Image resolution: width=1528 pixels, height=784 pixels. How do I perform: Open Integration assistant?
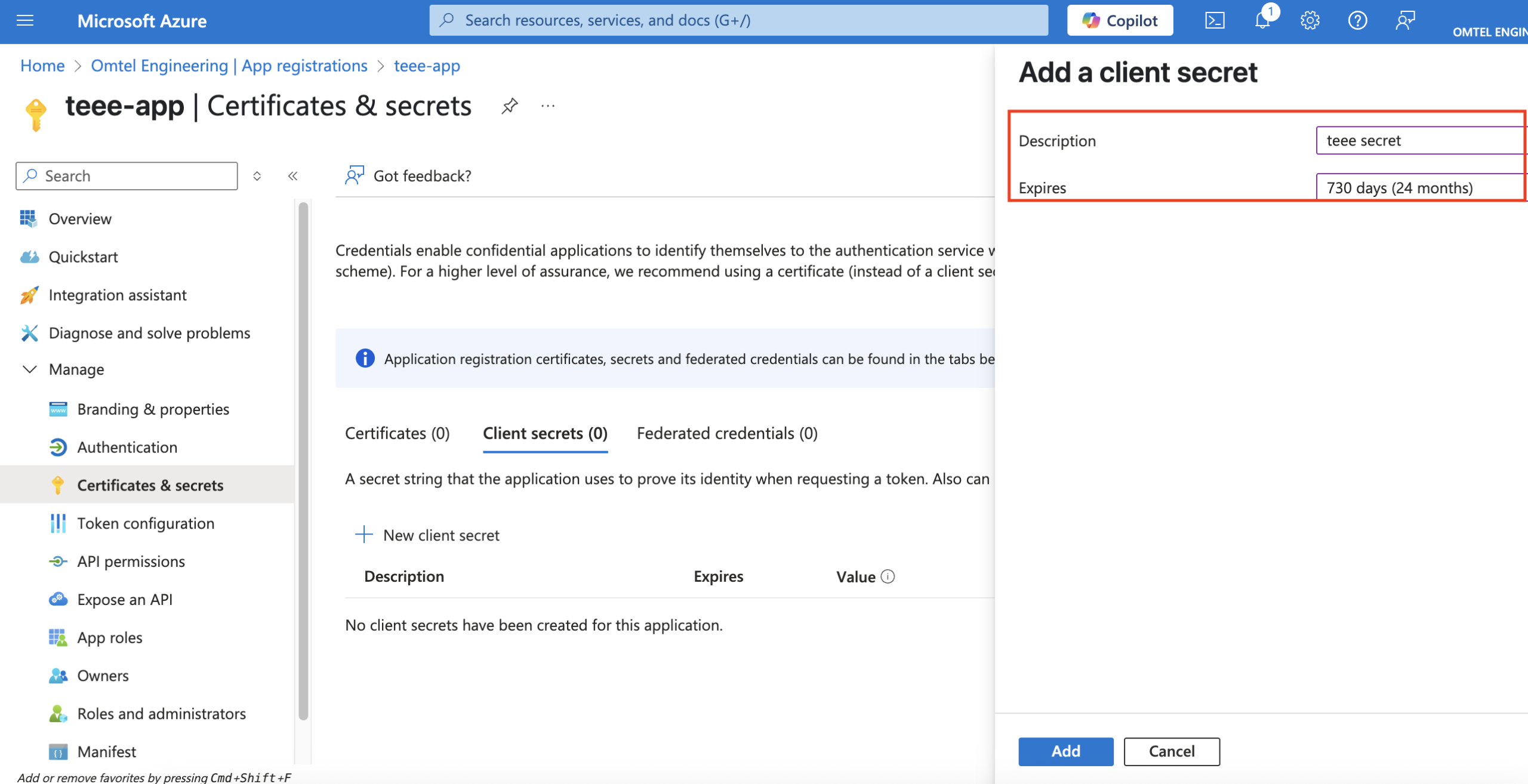(x=118, y=295)
